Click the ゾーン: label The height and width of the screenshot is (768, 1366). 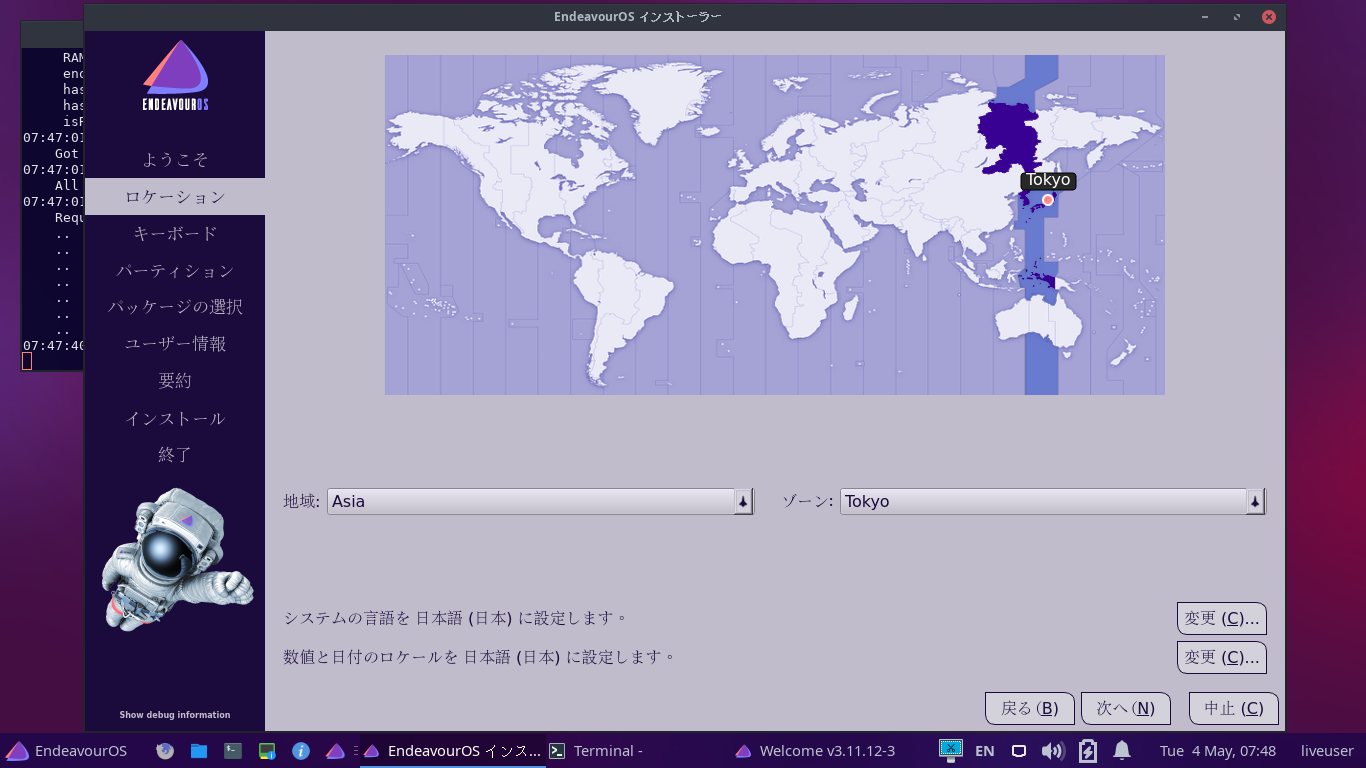pos(807,501)
